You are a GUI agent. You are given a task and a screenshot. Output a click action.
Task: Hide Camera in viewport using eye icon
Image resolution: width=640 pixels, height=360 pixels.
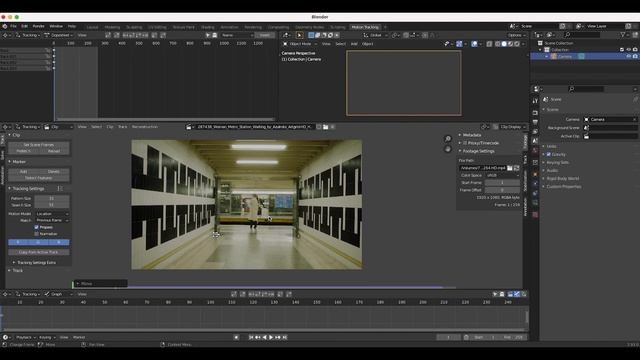click(629, 56)
